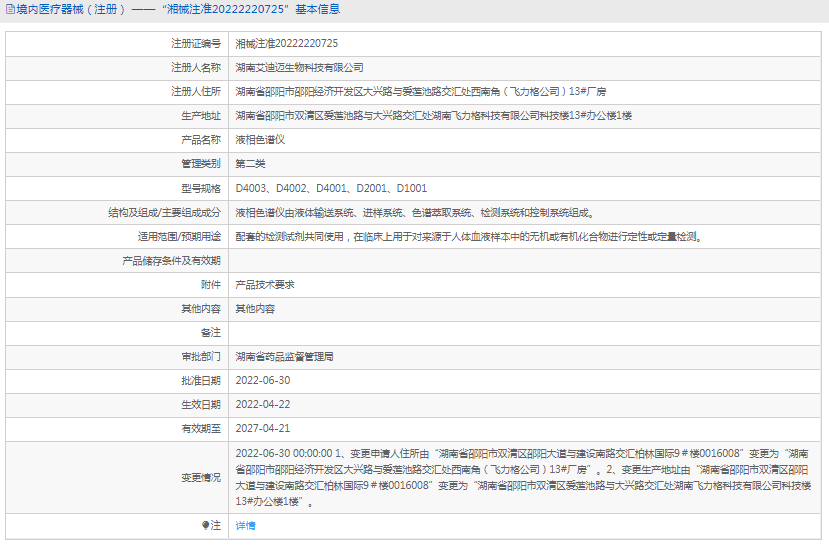Click the 变更情况 label
829x545 pixels.
pyautogui.click(x=201, y=478)
